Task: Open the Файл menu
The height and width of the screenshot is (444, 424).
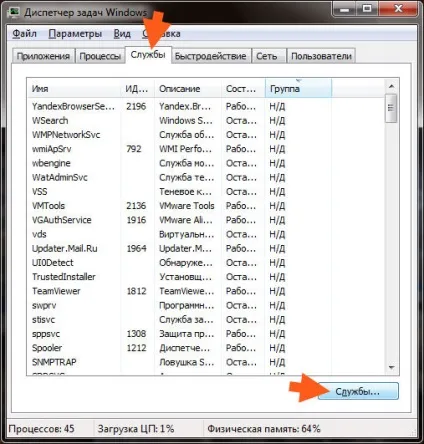Action: tap(24, 34)
